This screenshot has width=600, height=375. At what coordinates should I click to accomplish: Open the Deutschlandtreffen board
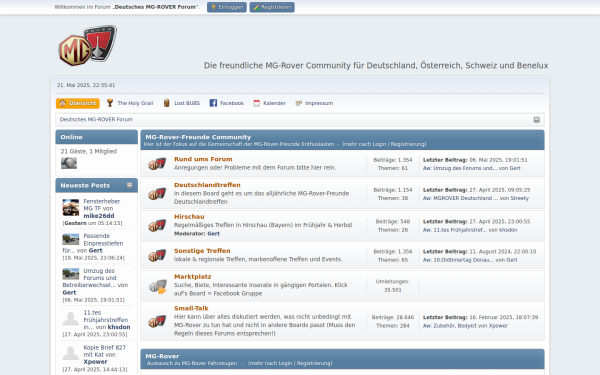point(207,185)
